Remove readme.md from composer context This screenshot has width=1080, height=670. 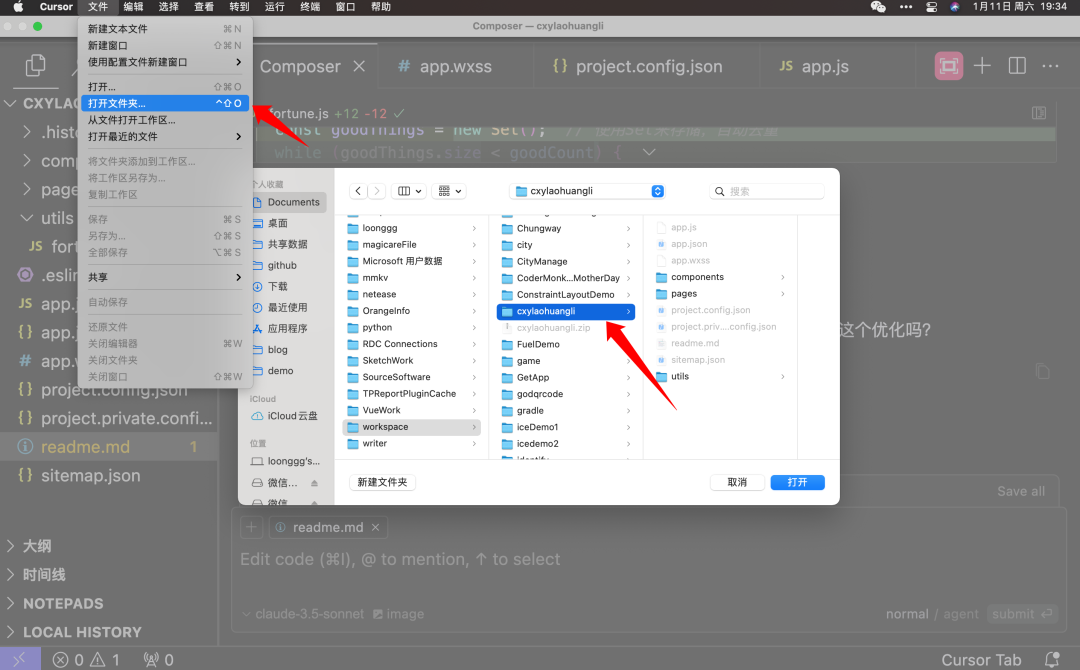tap(375, 527)
